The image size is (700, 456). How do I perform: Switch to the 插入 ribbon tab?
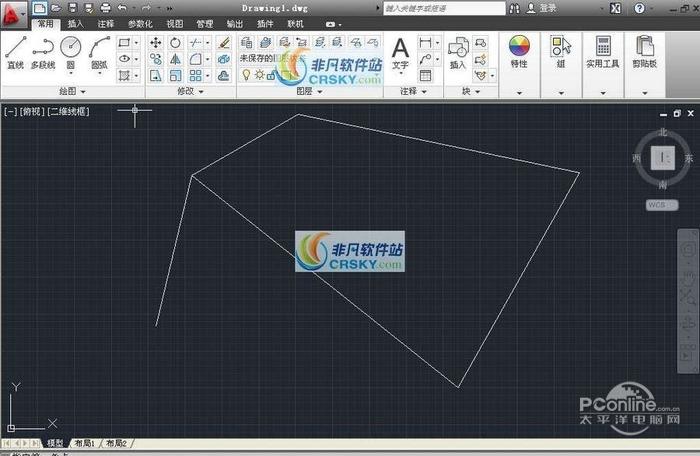(x=75, y=24)
